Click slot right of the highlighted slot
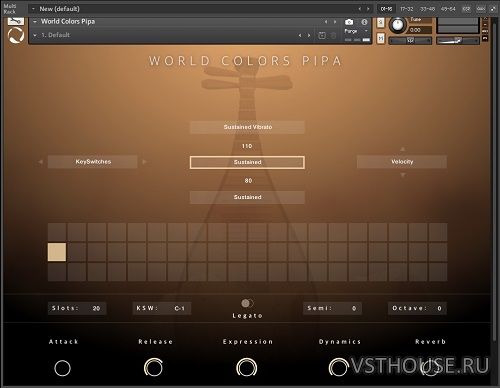This screenshot has width=500, height=388. [x=77, y=252]
